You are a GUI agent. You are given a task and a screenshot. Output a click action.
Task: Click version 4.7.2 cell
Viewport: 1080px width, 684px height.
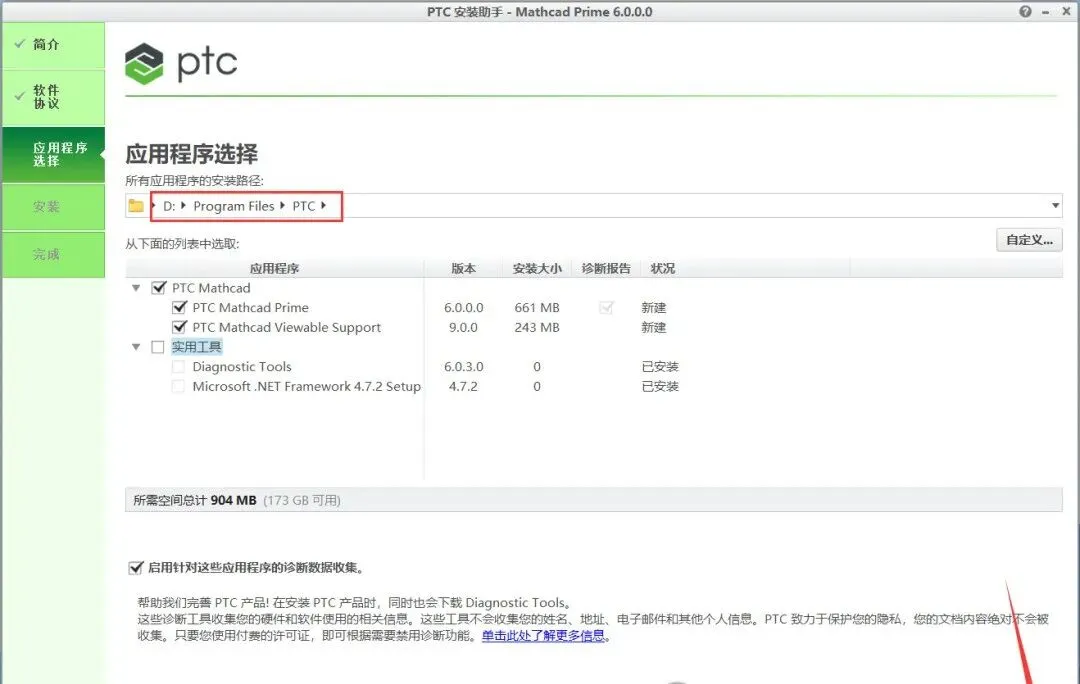[464, 386]
